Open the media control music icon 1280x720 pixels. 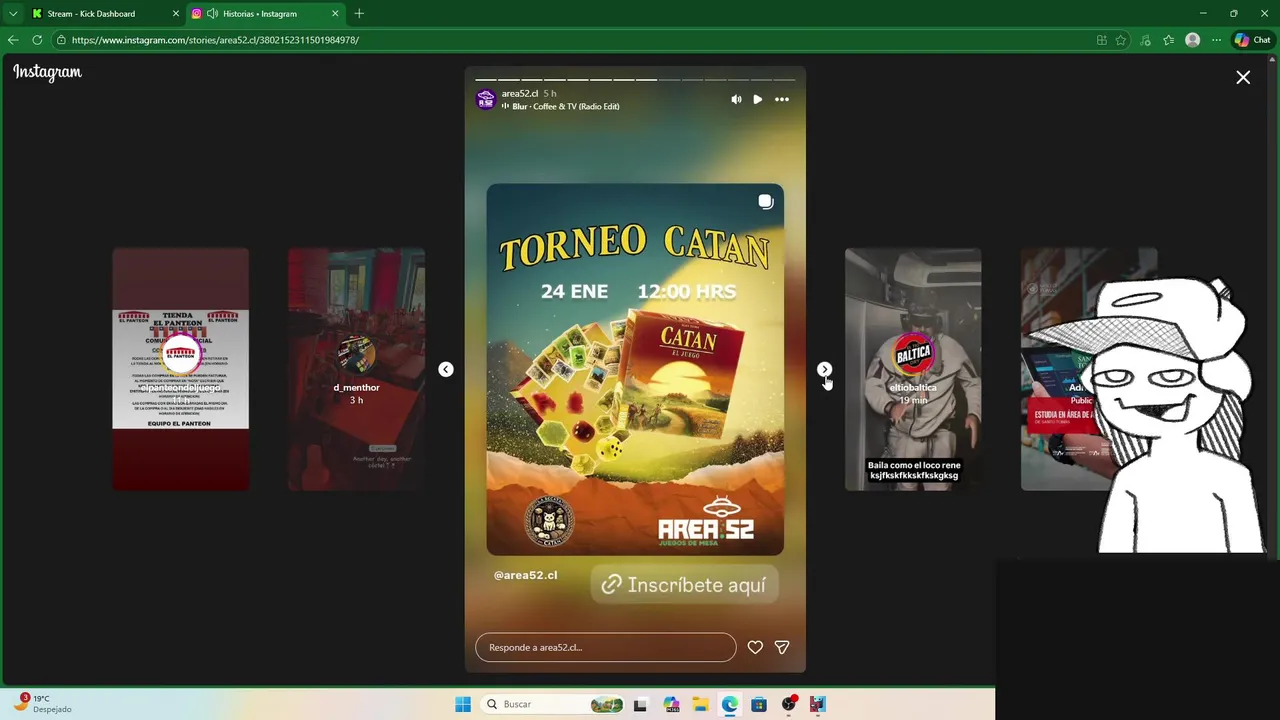tap(1145, 40)
